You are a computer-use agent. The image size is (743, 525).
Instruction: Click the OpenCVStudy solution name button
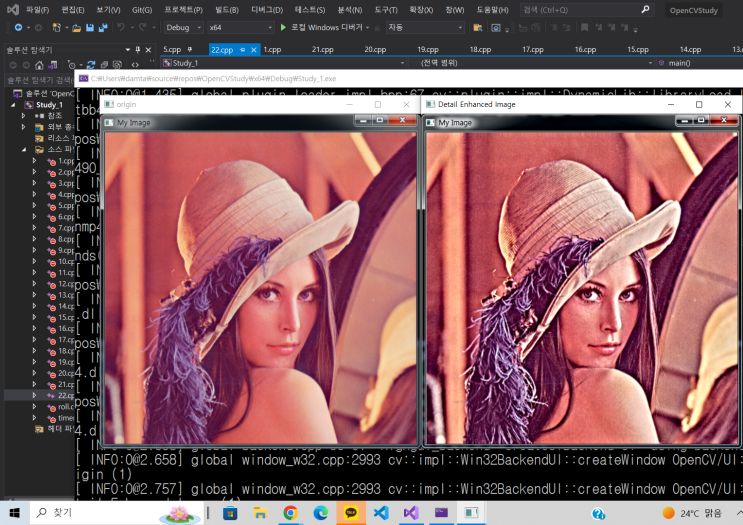click(x=693, y=10)
